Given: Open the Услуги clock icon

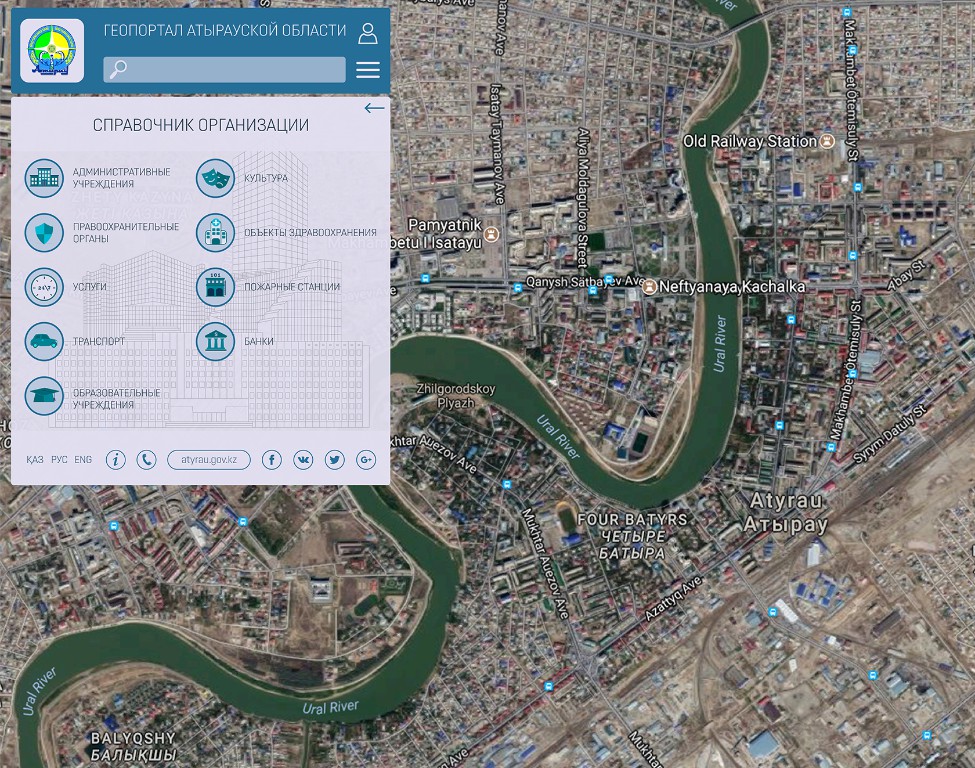Looking at the screenshot, I should pos(44,287).
